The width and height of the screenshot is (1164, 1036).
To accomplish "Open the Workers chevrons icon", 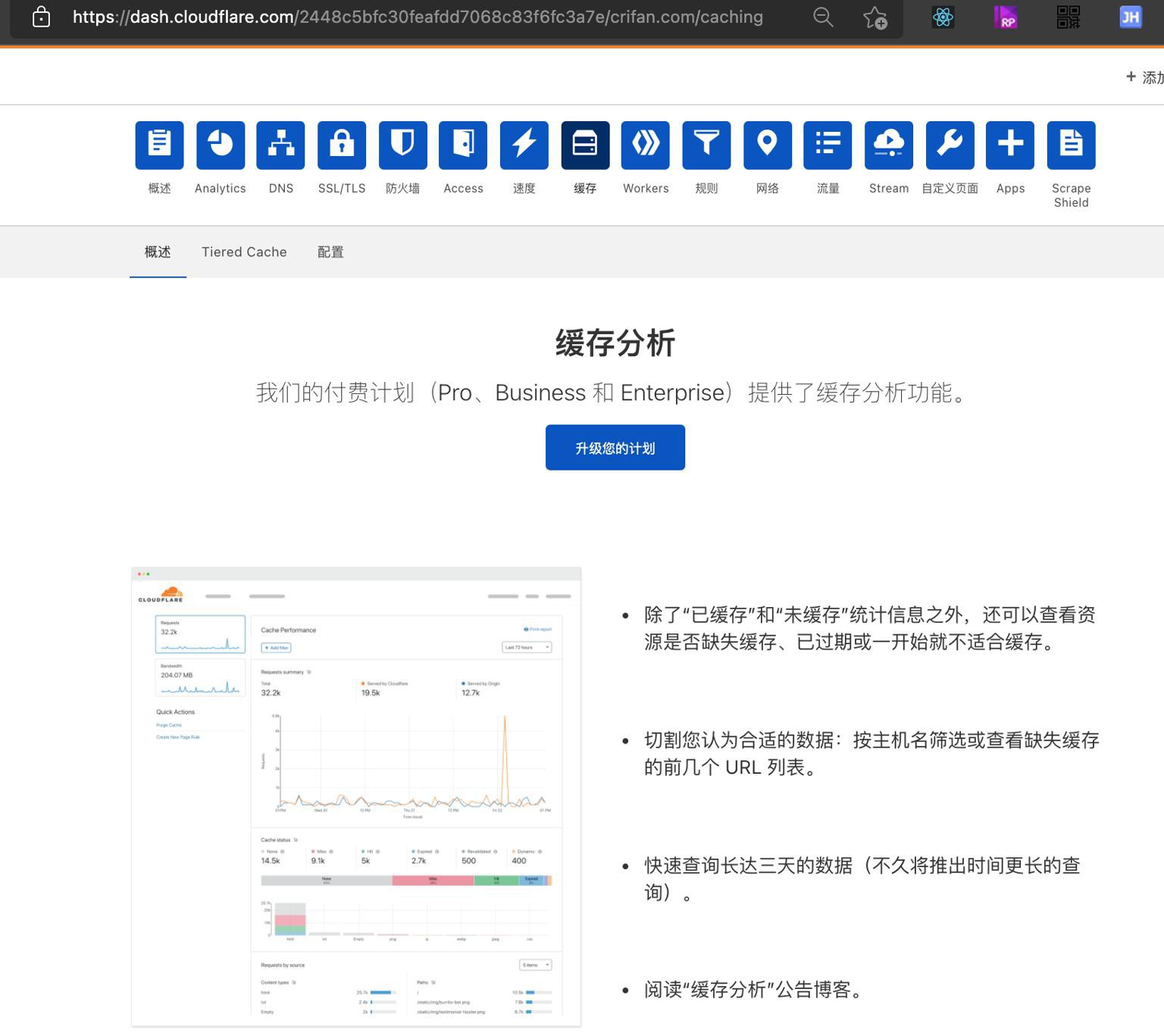I will coord(646,145).
